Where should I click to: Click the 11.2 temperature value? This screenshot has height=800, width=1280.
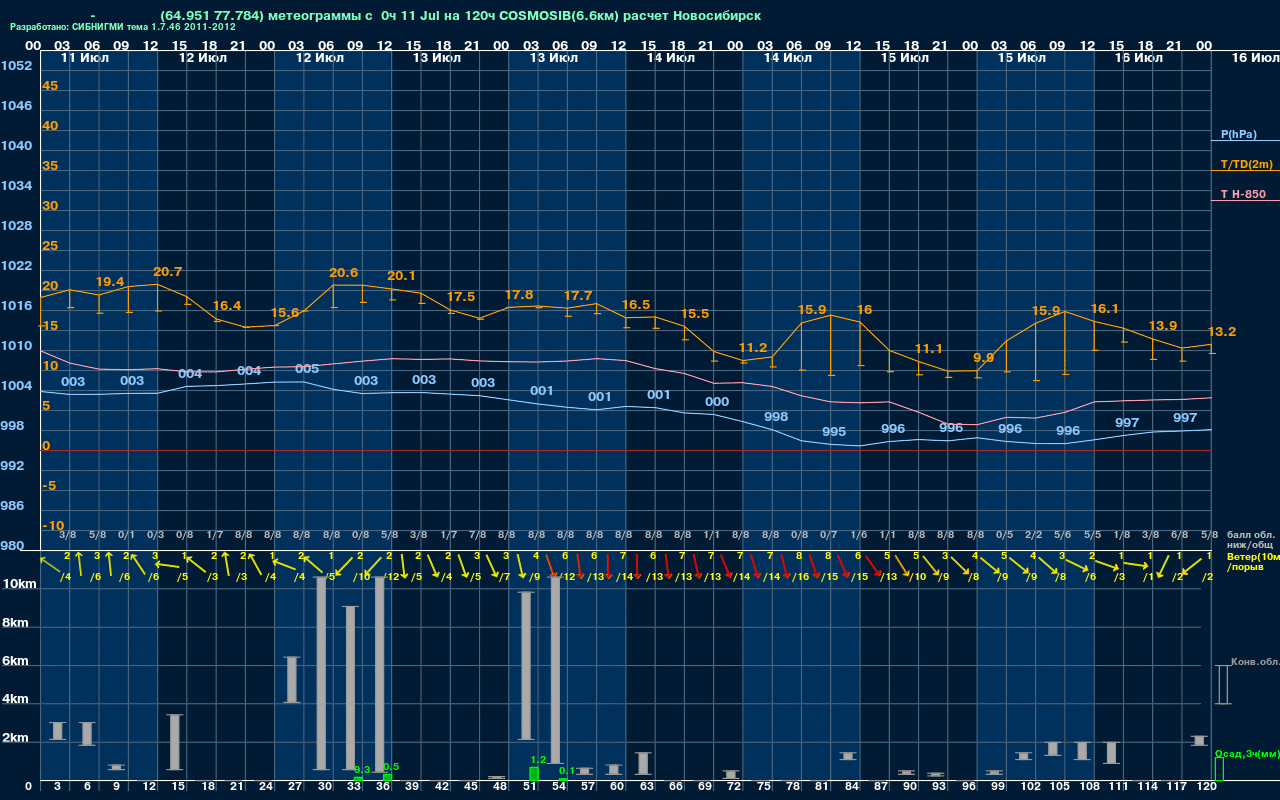752,348
